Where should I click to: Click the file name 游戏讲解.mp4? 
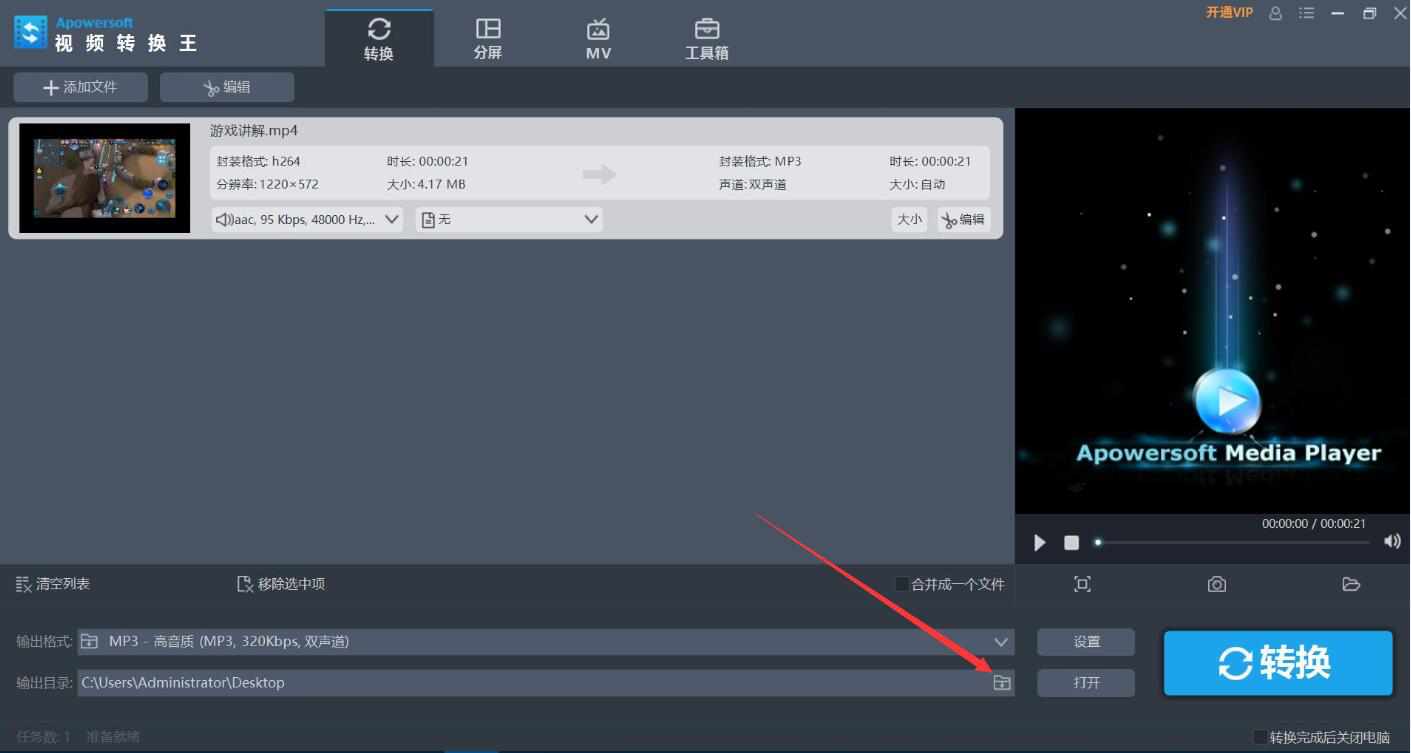coord(254,131)
